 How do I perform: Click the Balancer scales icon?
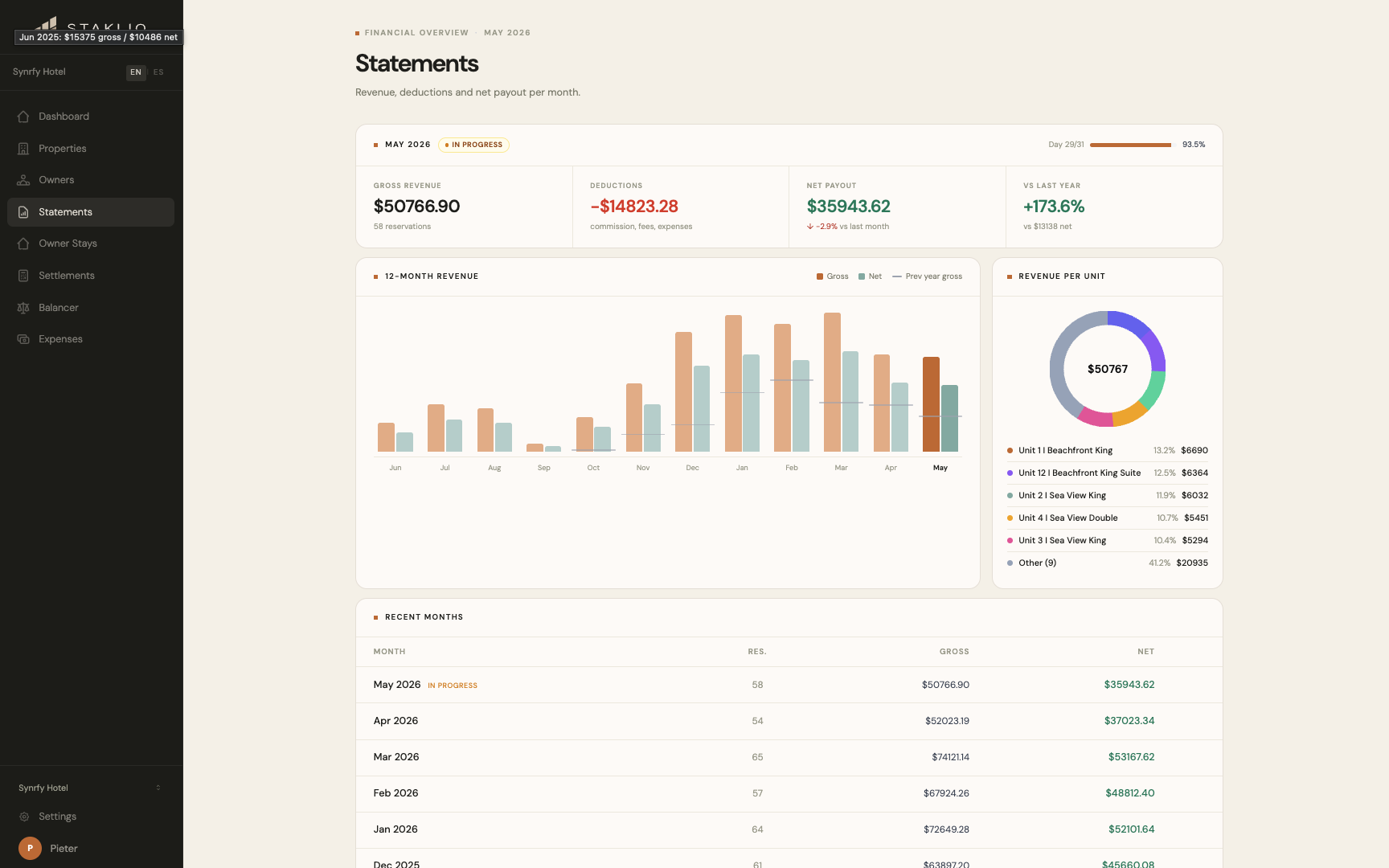(23, 308)
